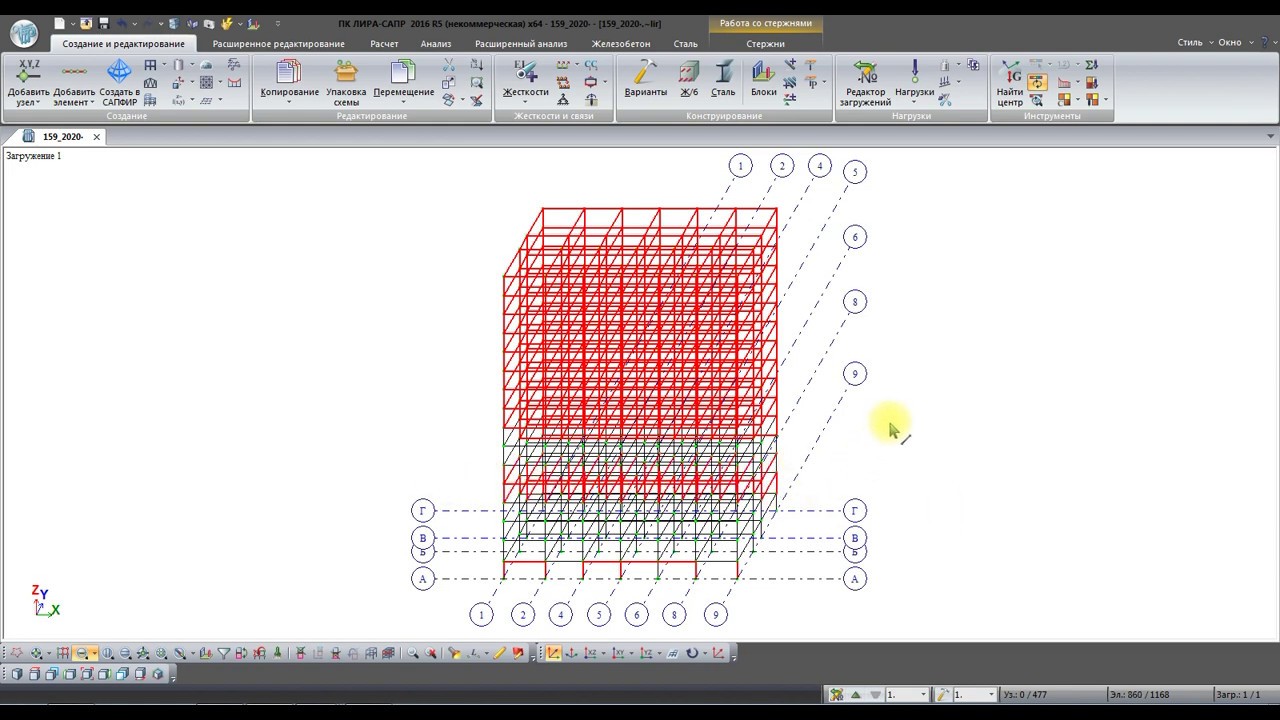Screen dimensions: 1280x720
Task: Click the XYZ axes indicator in viewport corner
Action: tap(44, 601)
